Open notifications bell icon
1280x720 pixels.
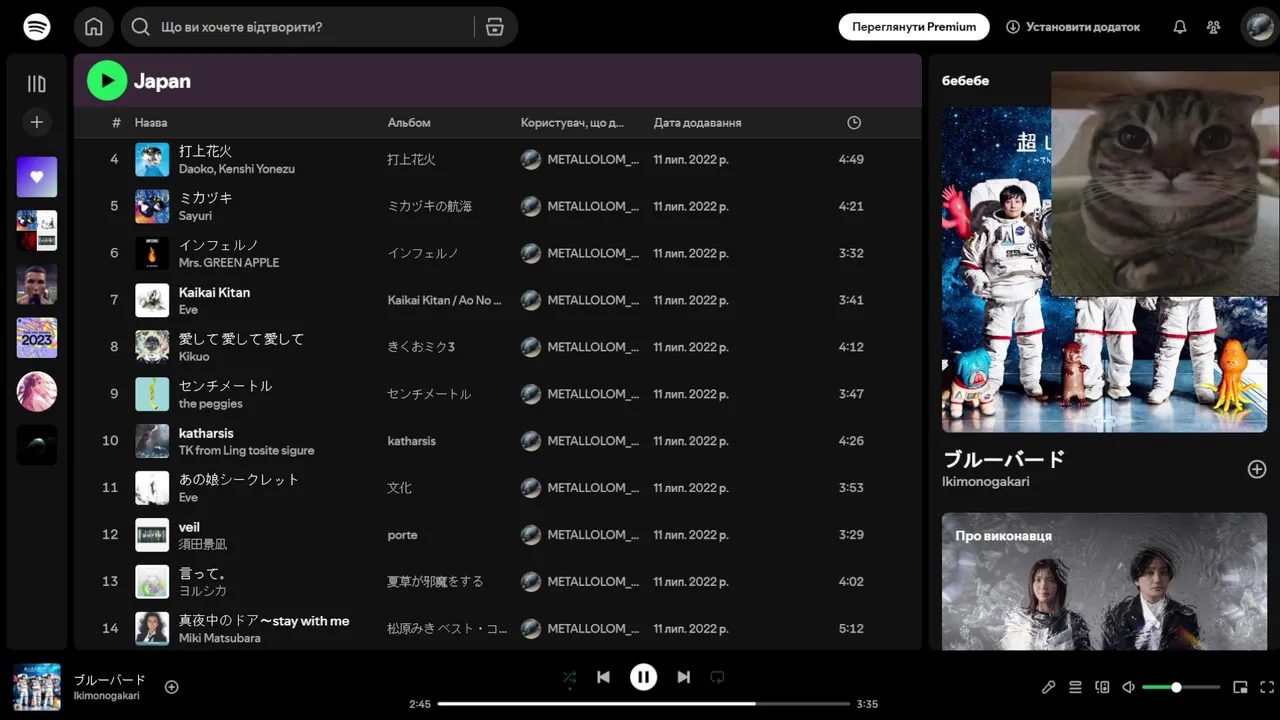1180,27
